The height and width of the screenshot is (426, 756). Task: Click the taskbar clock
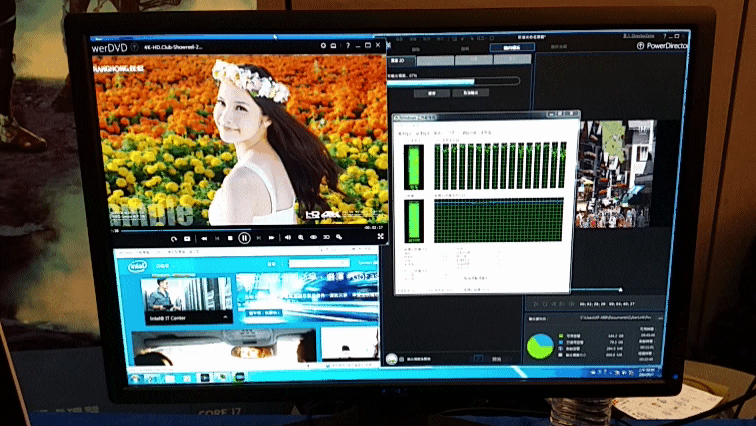tap(647, 371)
